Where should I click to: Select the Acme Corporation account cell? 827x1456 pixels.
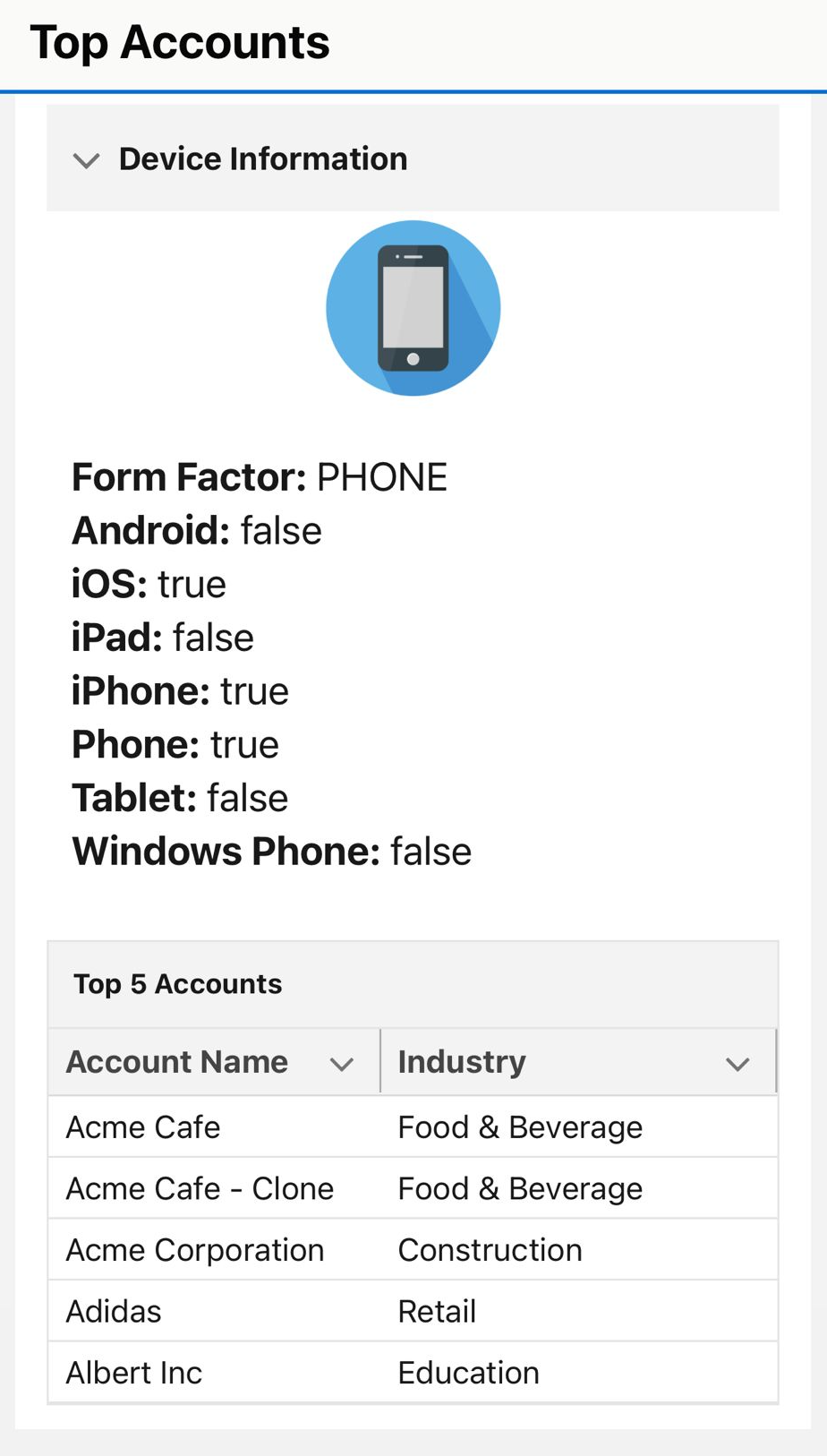tap(195, 1250)
